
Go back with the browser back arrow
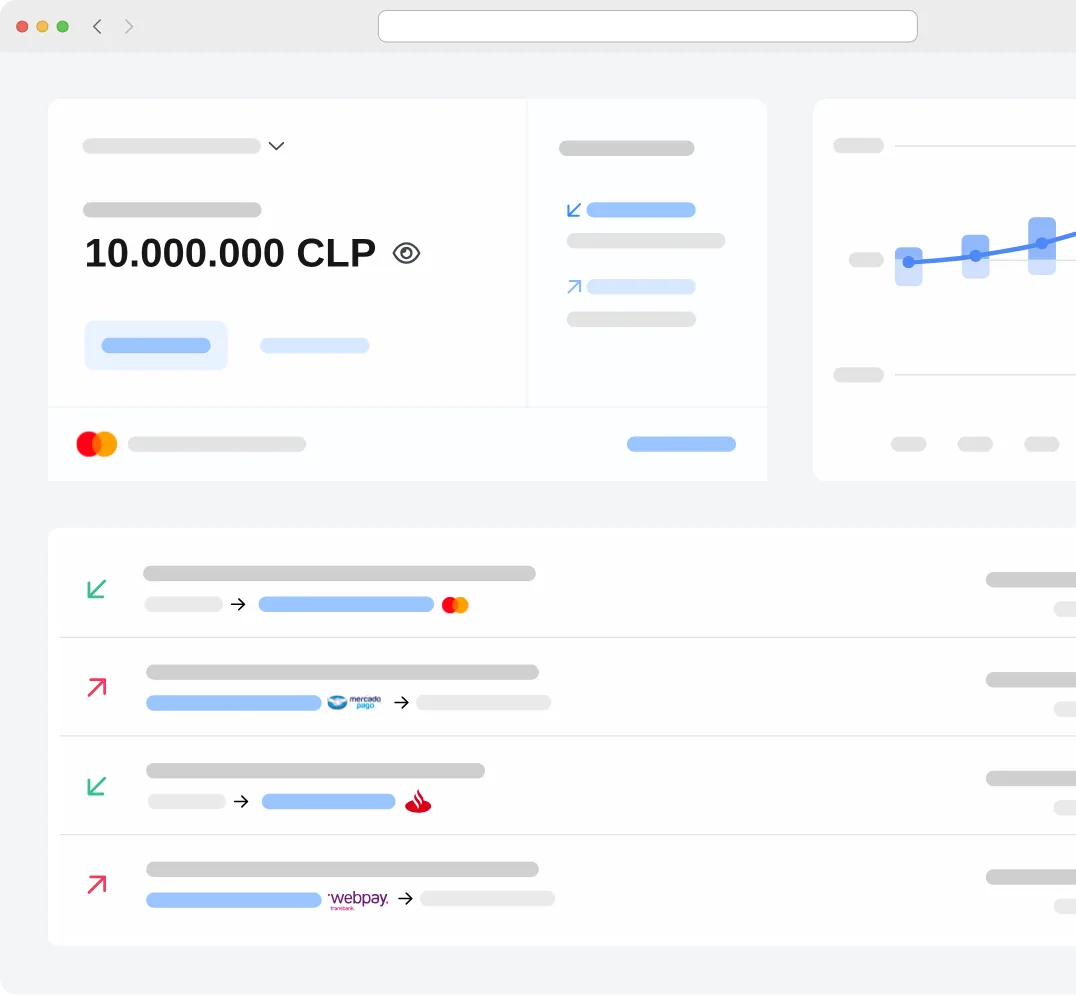coord(97,27)
